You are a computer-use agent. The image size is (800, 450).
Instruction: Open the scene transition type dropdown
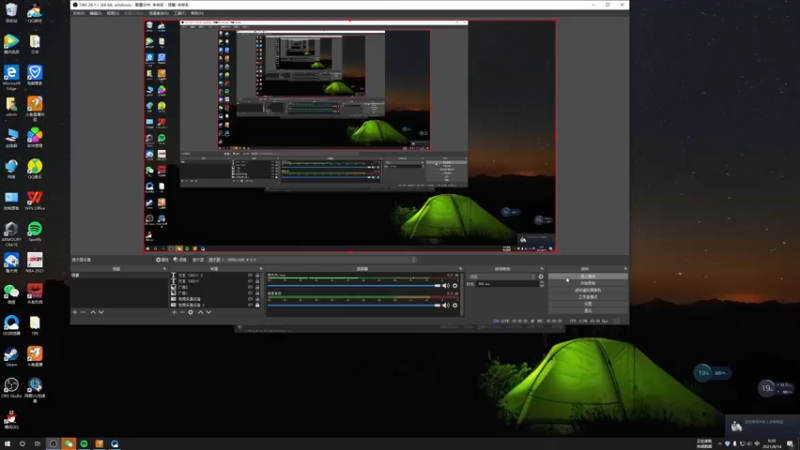502,277
